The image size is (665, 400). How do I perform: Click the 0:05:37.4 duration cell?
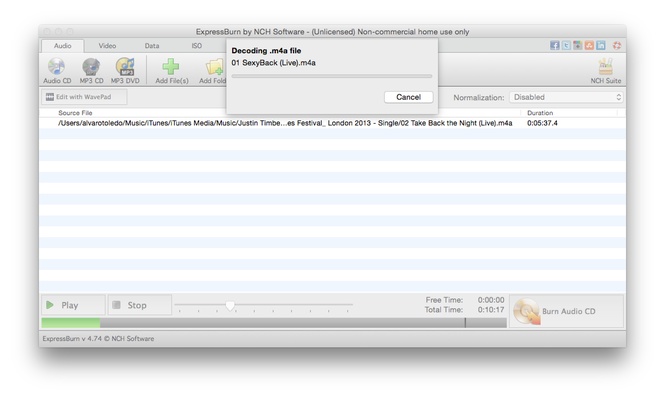542,123
